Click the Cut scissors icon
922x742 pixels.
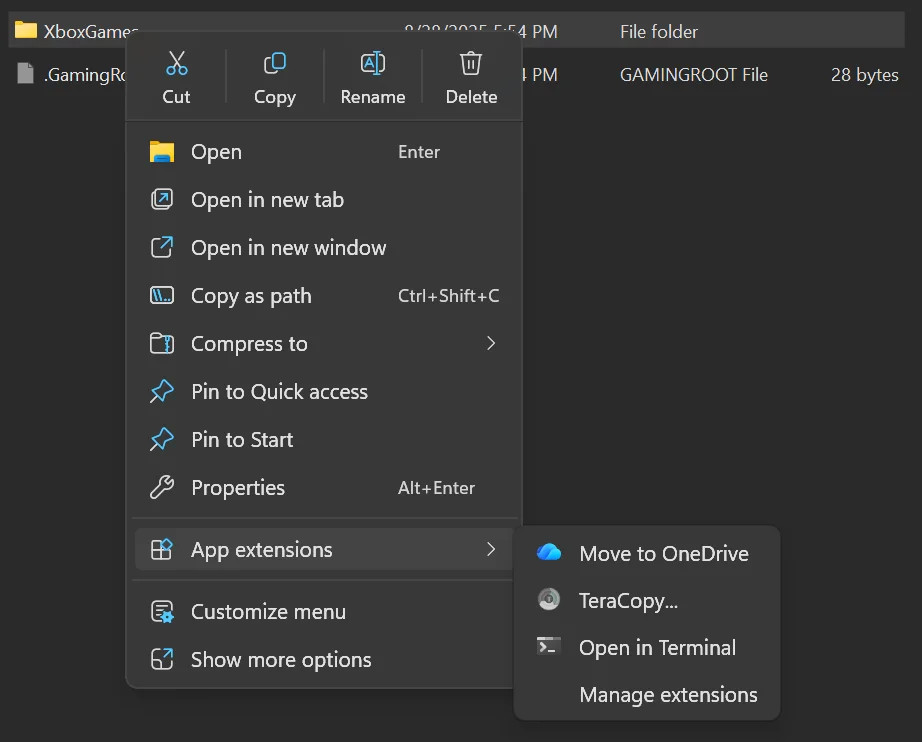176,63
